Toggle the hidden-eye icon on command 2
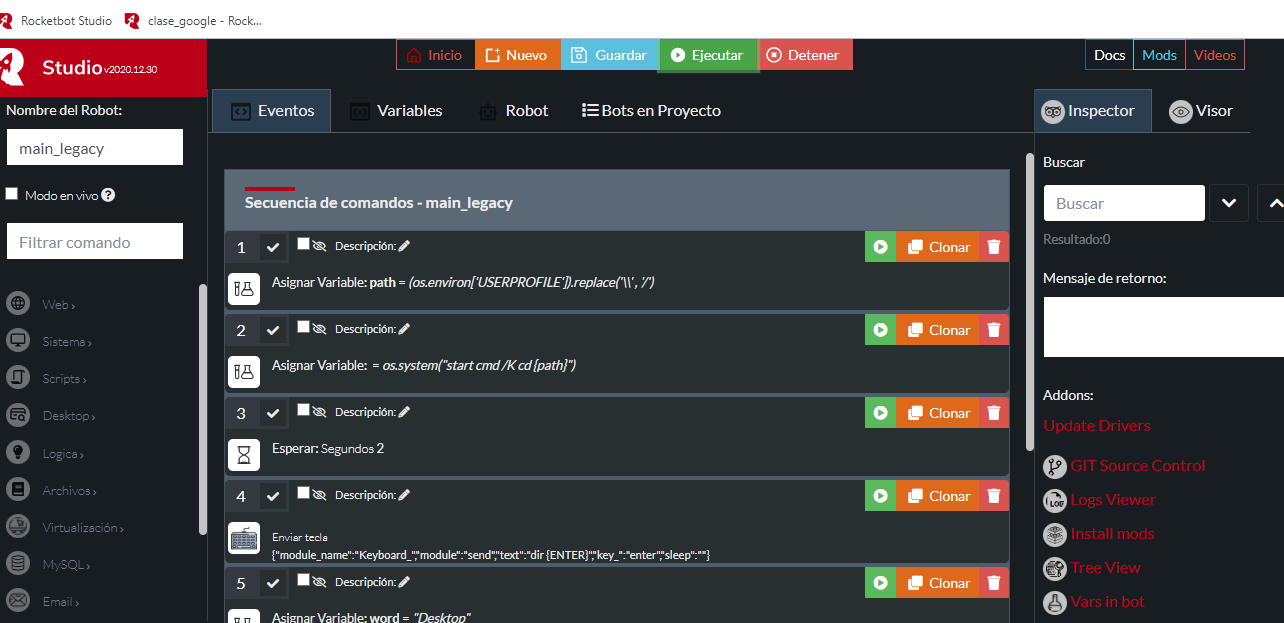Image resolution: width=1284 pixels, height=623 pixels. [x=320, y=328]
